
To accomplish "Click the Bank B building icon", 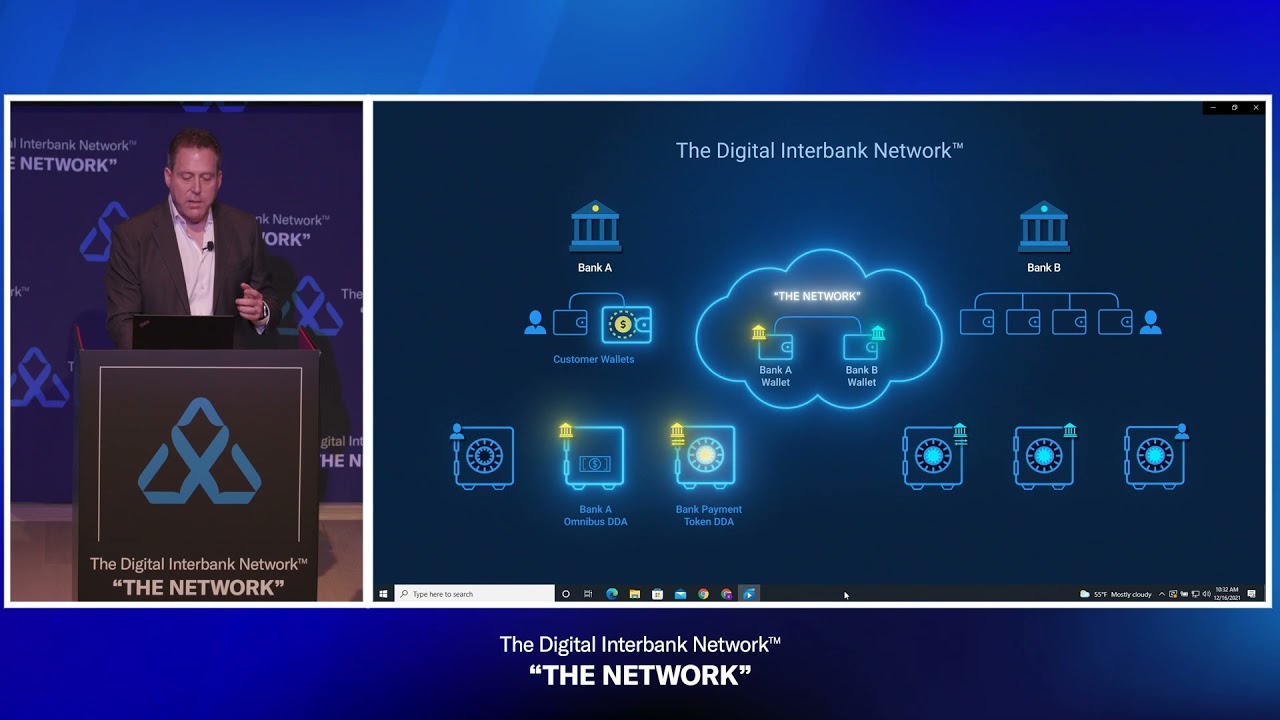I will pos(1043,226).
